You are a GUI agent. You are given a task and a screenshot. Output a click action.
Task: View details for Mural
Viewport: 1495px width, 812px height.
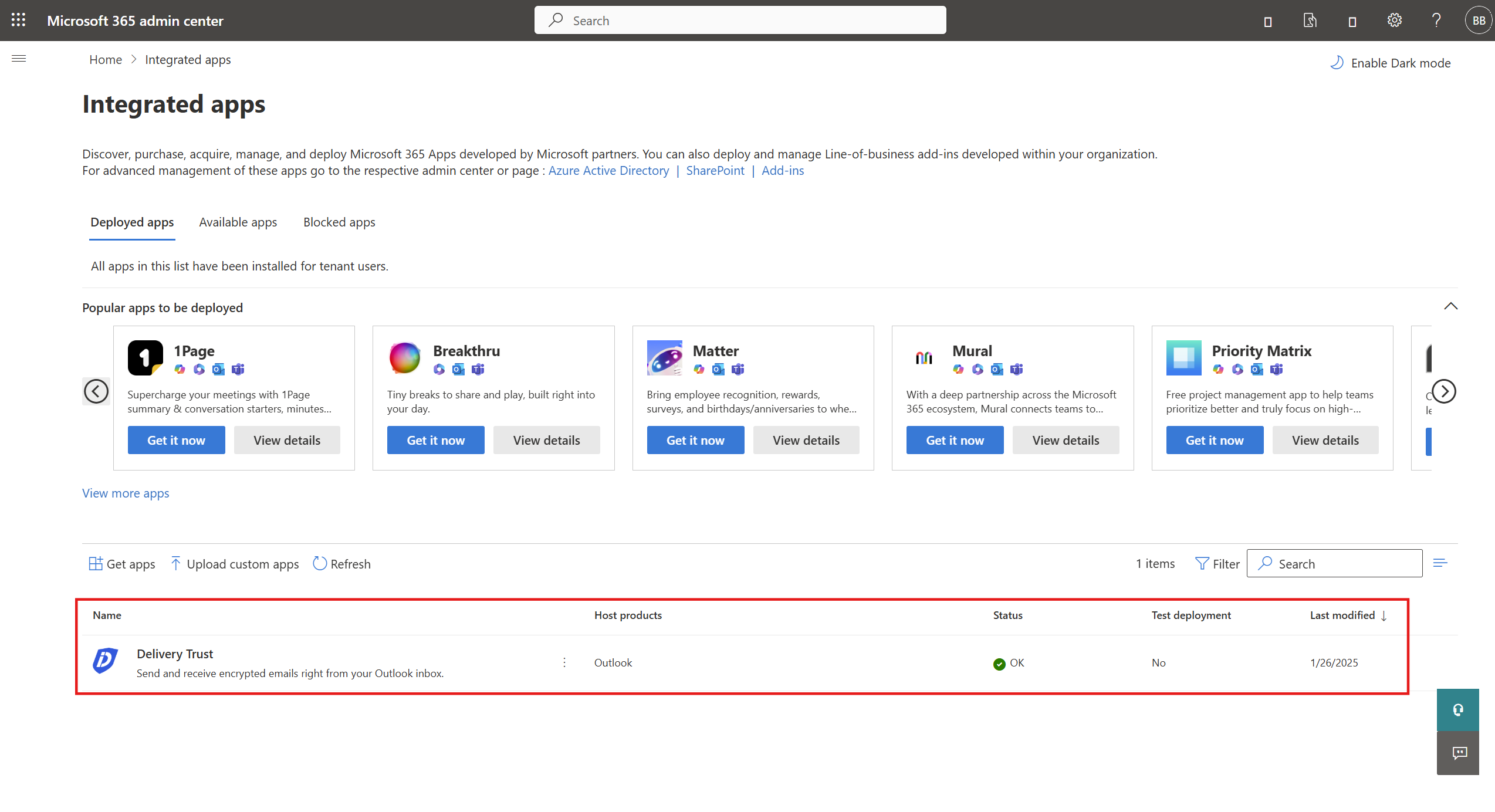click(1066, 440)
